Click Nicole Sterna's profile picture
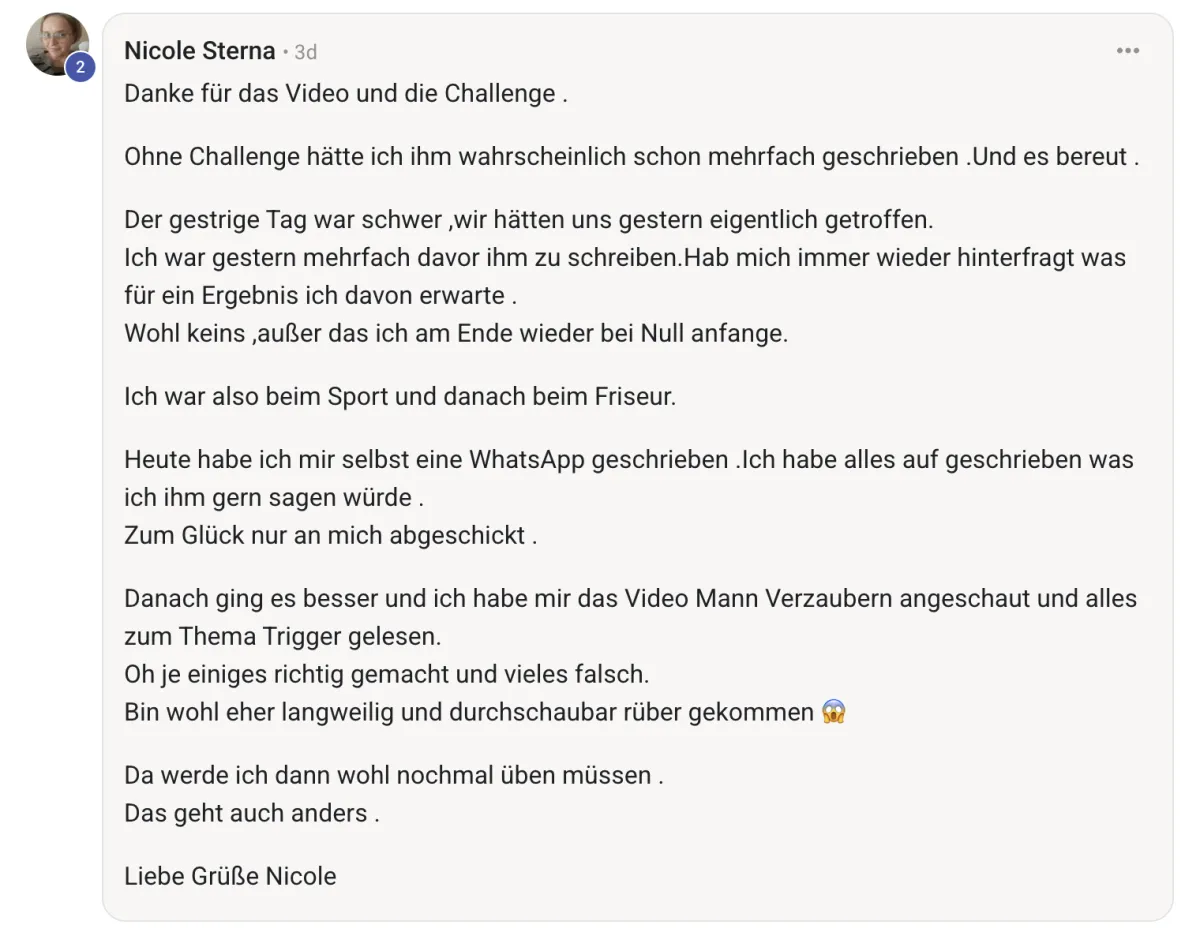Viewport: 1200px width, 936px height. pyautogui.click(x=57, y=45)
